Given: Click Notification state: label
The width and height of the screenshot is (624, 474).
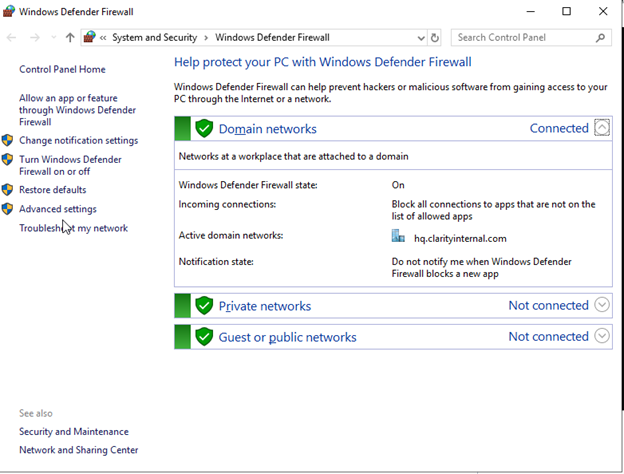Looking at the screenshot, I should coord(216,262).
